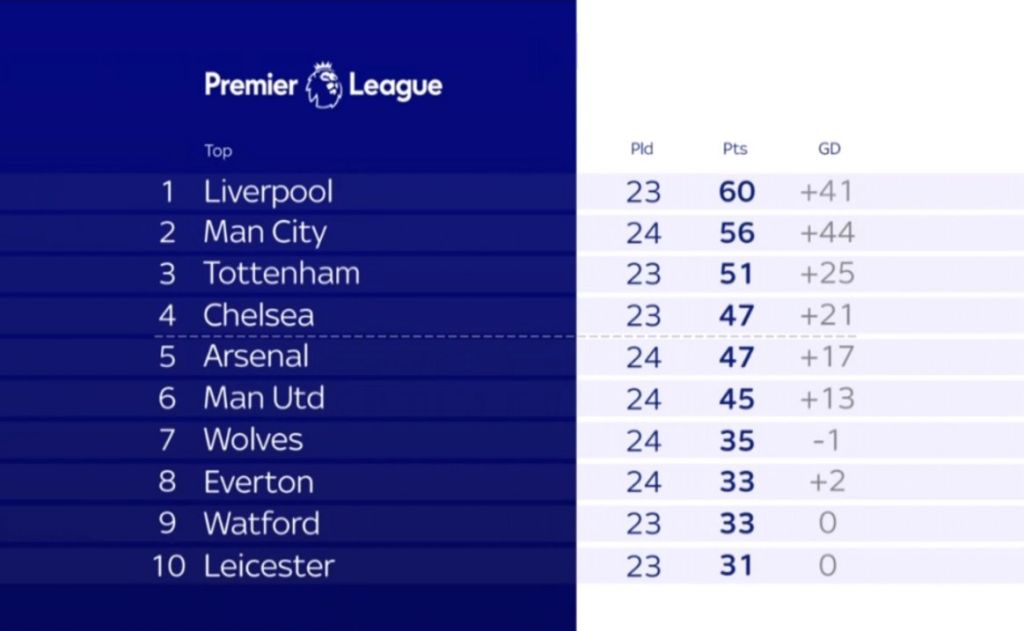1024x631 pixels.
Task: Select the Wolves -1 goal difference
Action: (826, 441)
